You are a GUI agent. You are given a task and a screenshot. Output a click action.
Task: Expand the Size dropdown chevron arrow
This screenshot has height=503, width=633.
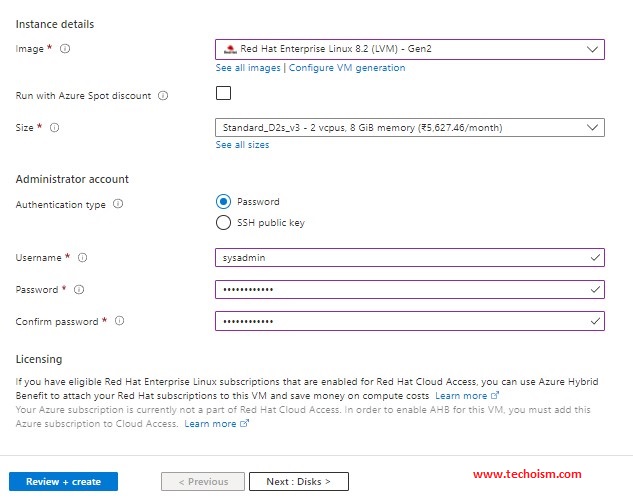pyautogui.click(x=592, y=128)
